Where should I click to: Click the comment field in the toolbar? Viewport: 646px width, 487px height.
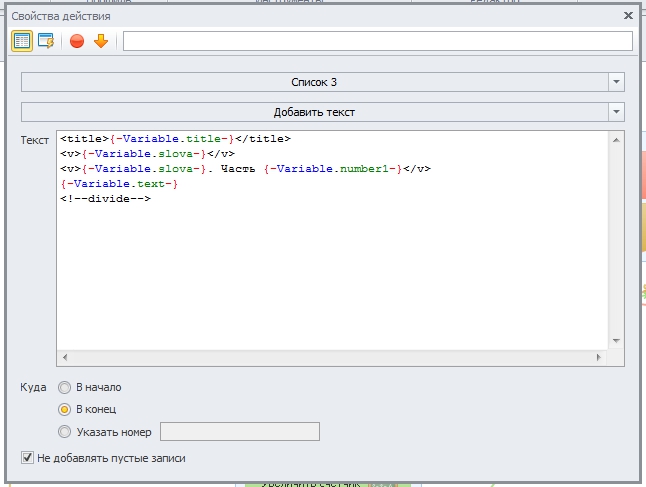click(378, 41)
